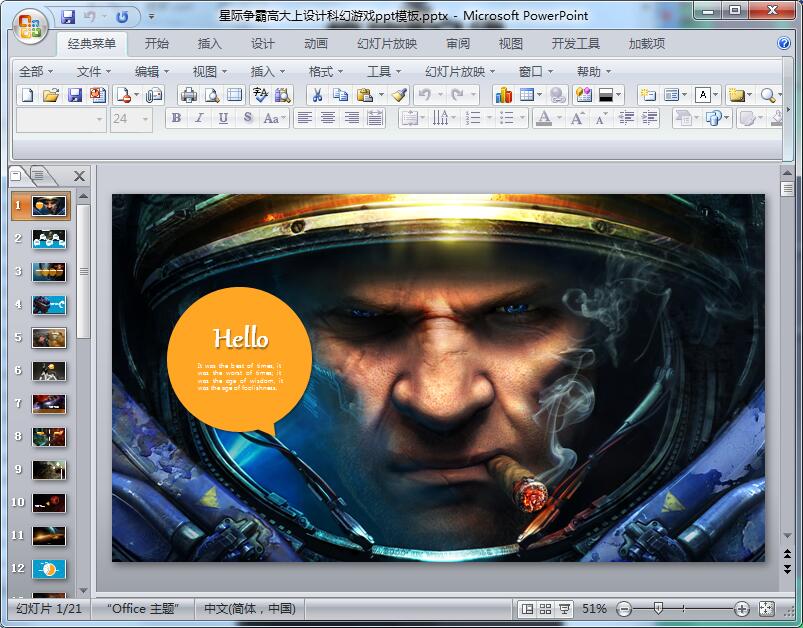Click the 中文(简体，中国) language button
Screen dimensions: 803x628
(250, 609)
